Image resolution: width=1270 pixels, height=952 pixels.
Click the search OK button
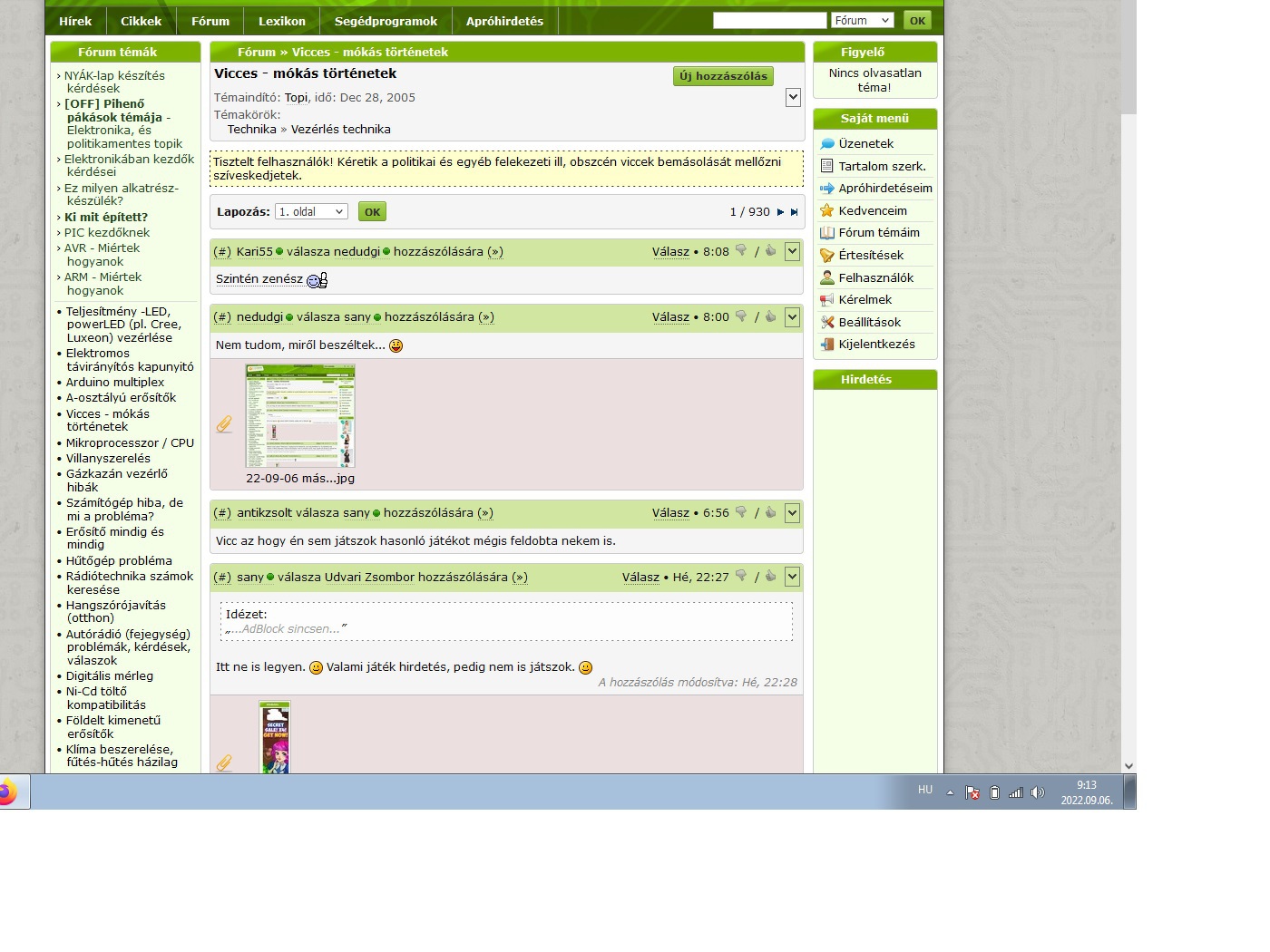point(918,21)
